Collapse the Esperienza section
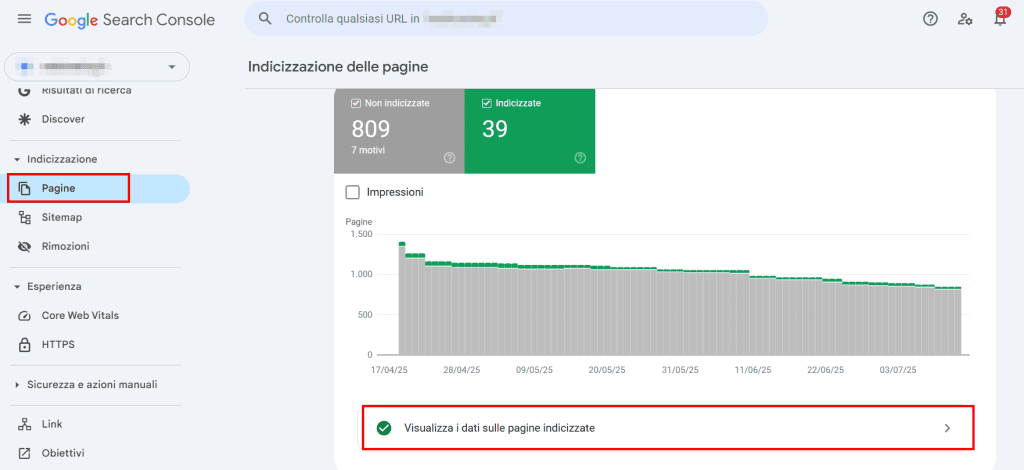Image resolution: width=1024 pixels, height=470 pixels. 17,287
